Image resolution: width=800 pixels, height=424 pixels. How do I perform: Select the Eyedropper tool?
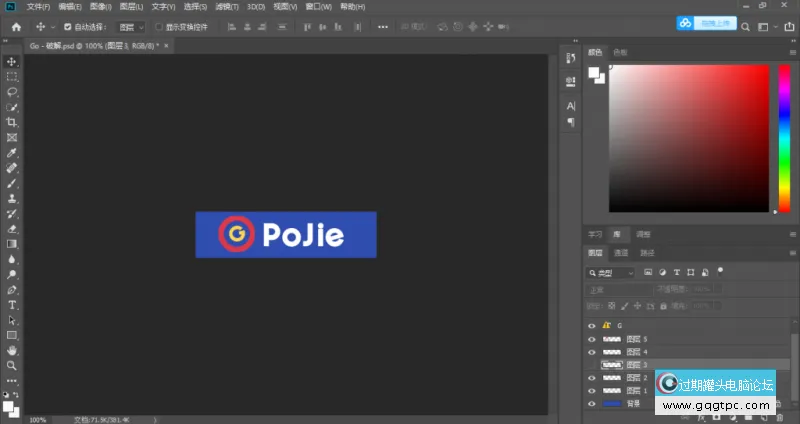tap(12, 153)
